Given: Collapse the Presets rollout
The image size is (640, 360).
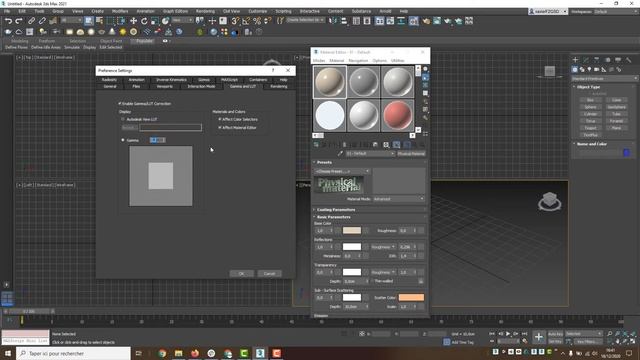Looking at the screenshot, I should click(x=324, y=162).
